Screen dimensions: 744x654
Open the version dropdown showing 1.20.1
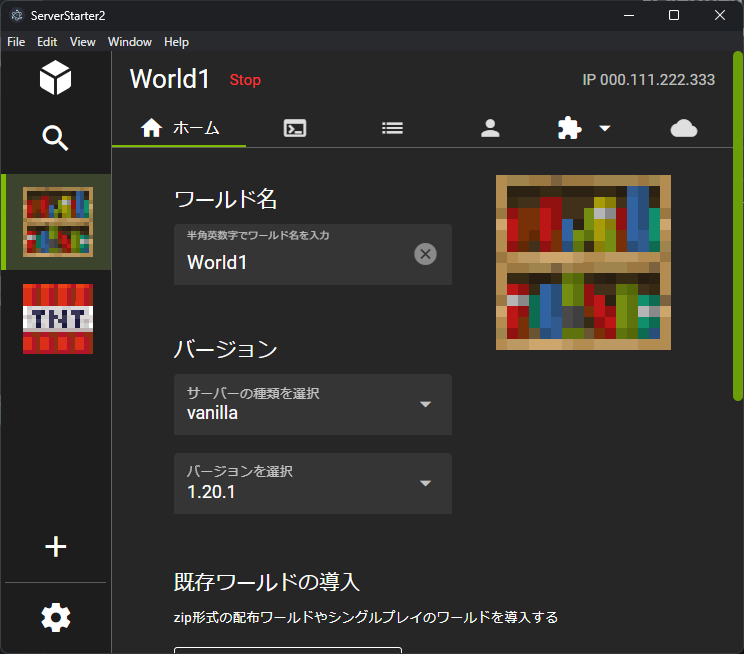tap(313, 483)
